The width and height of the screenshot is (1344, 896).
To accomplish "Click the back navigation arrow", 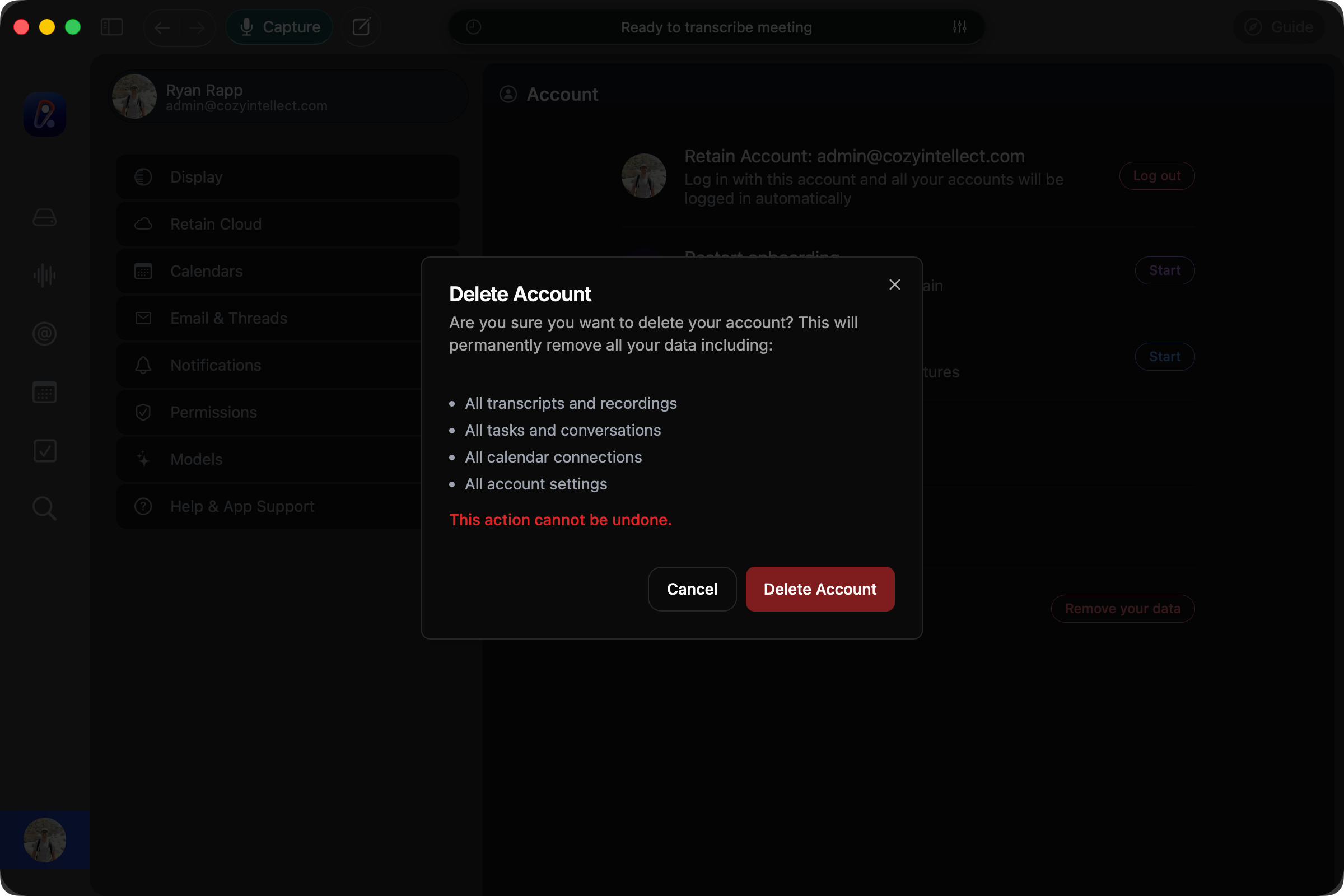I will click(x=162, y=27).
